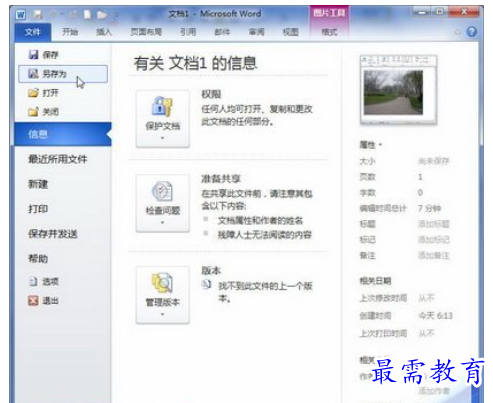The width and height of the screenshot is (493, 403).
Task: Select 新建 in the backstage menu
Action: tap(38, 184)
